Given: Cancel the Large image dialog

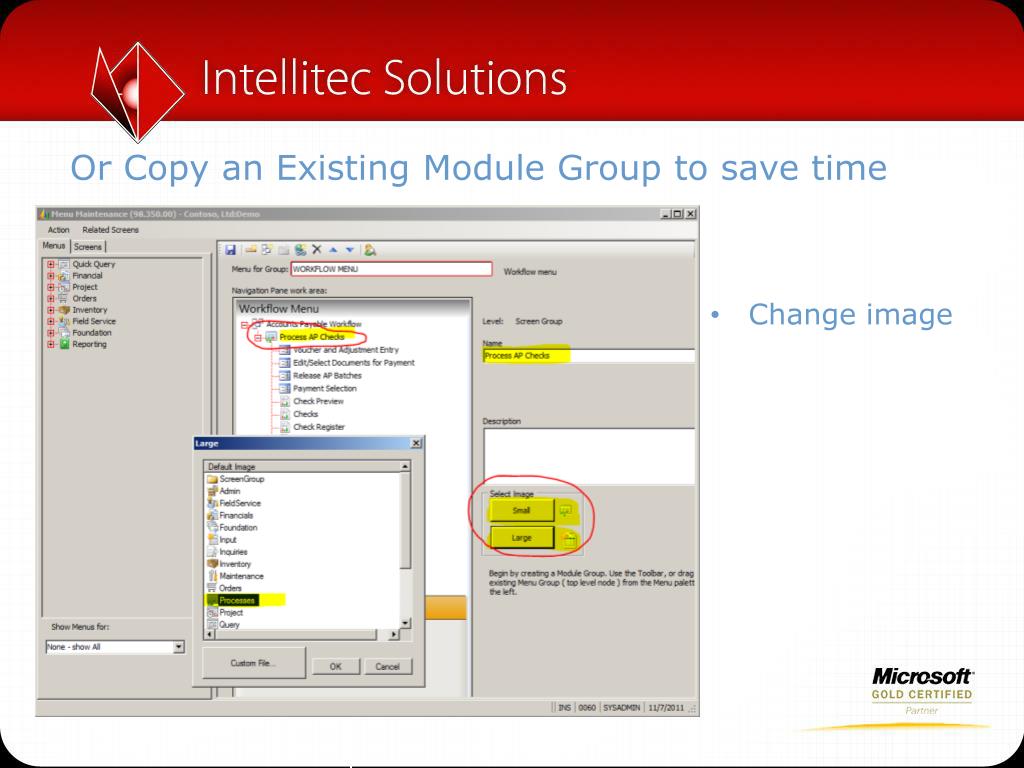Looking at the screenshot, I should pyautogui.click(x=387, y=667).
